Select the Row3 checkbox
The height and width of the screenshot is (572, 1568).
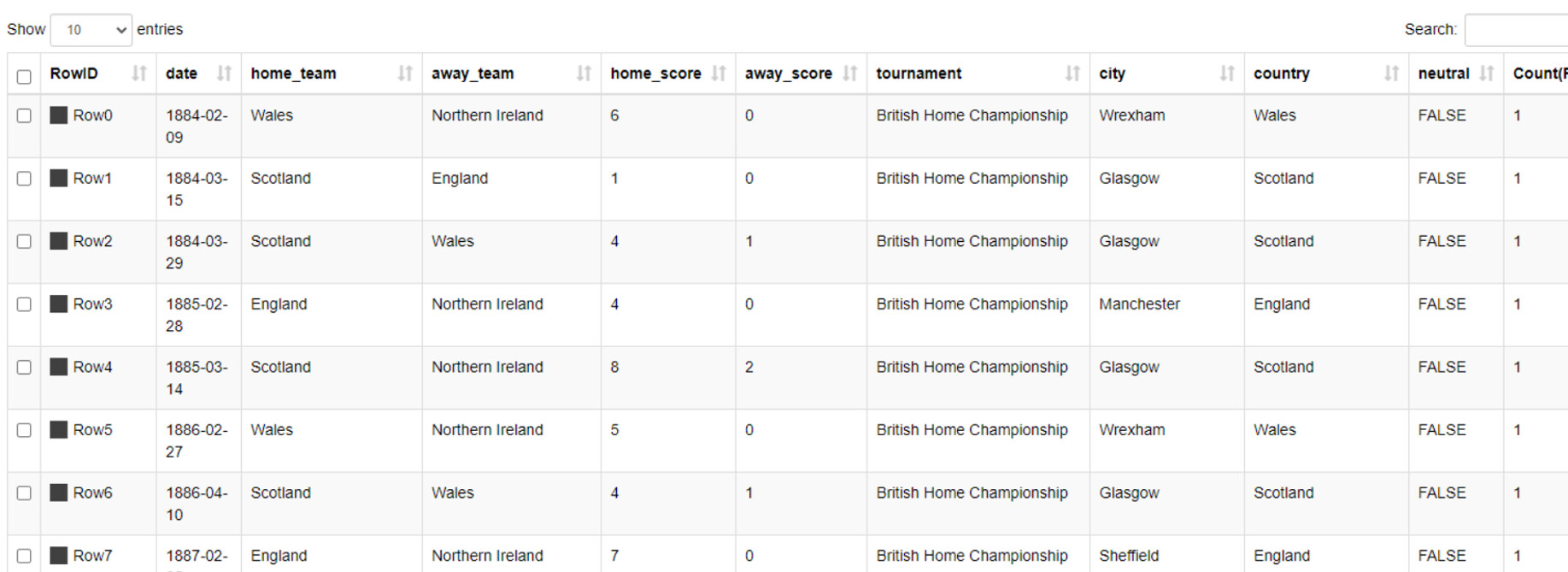pos(24,304)
